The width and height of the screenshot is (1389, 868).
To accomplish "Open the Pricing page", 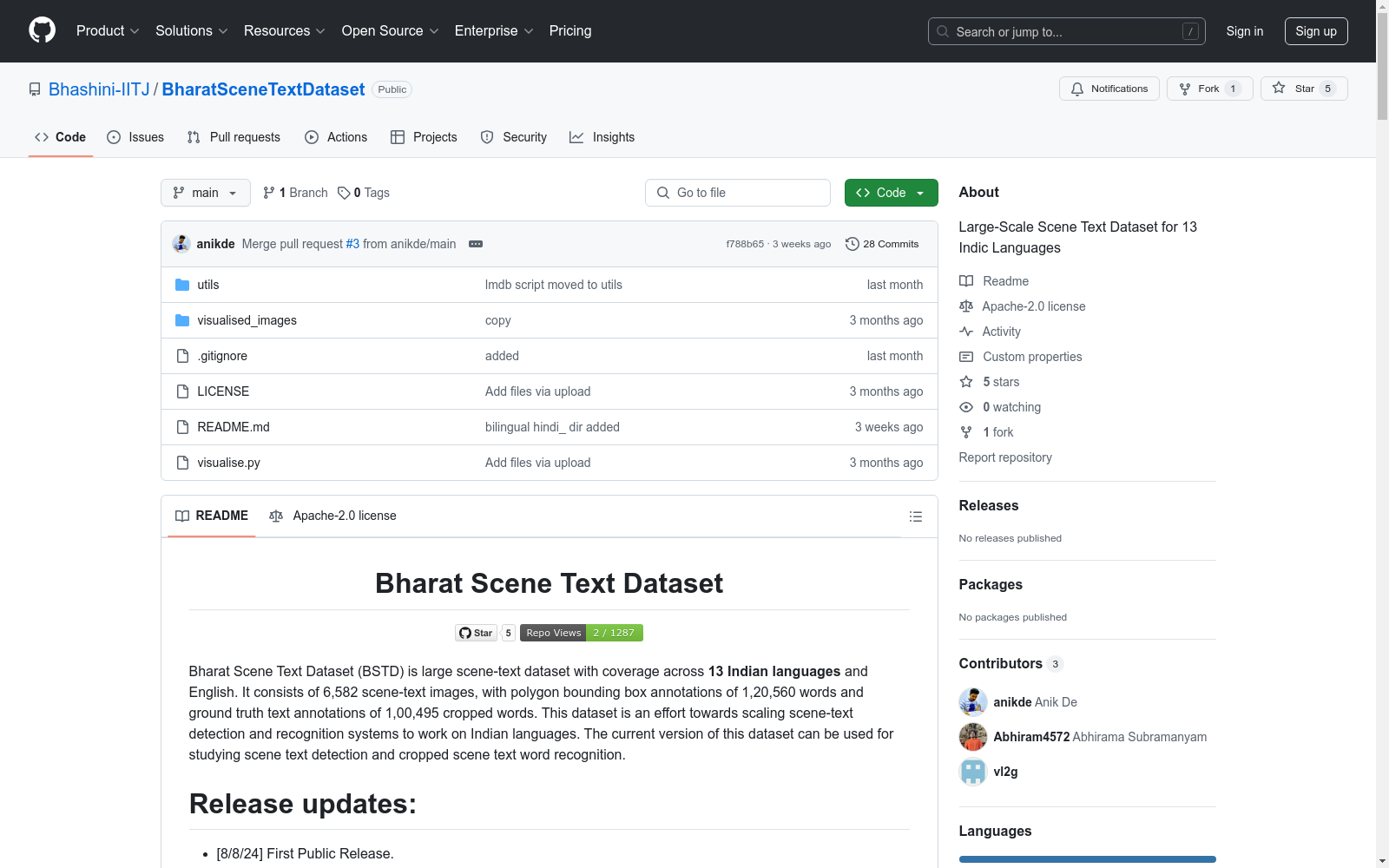I will click(x=570, y=31).
